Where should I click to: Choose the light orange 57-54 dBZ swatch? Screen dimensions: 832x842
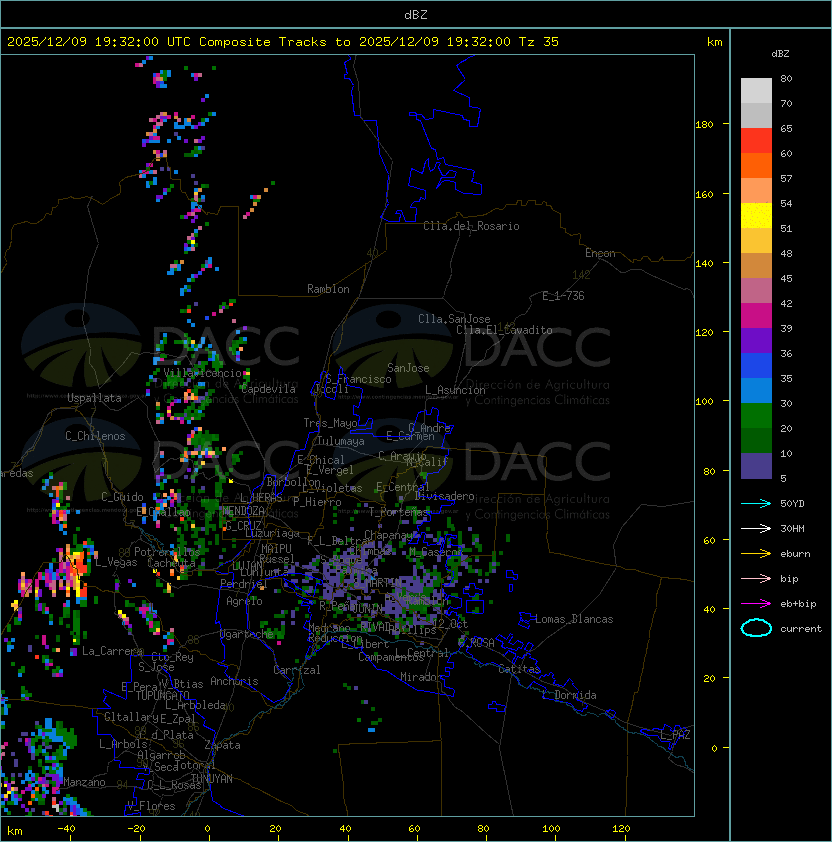pos(756,191)
